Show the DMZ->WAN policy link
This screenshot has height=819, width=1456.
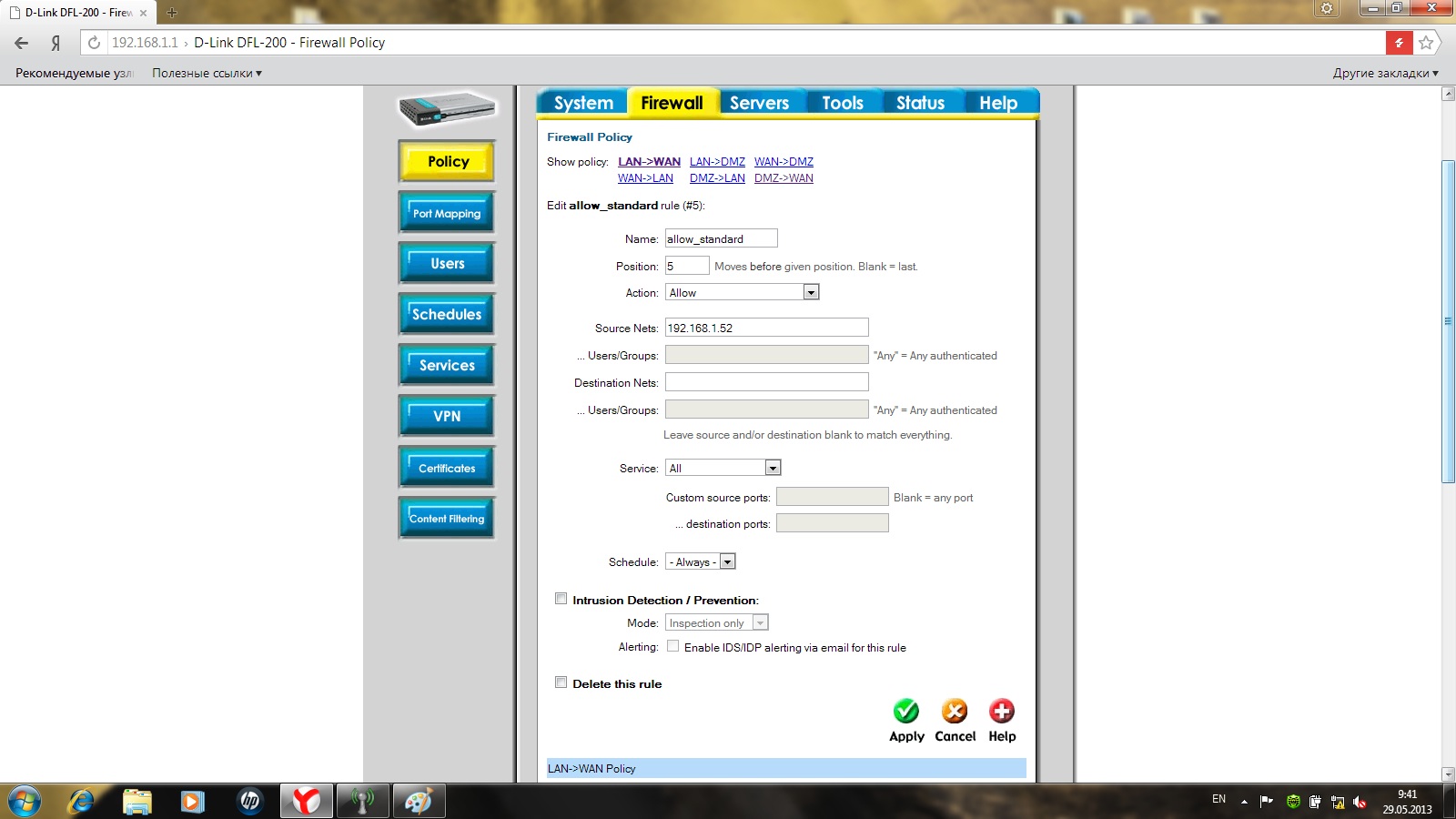784,178
